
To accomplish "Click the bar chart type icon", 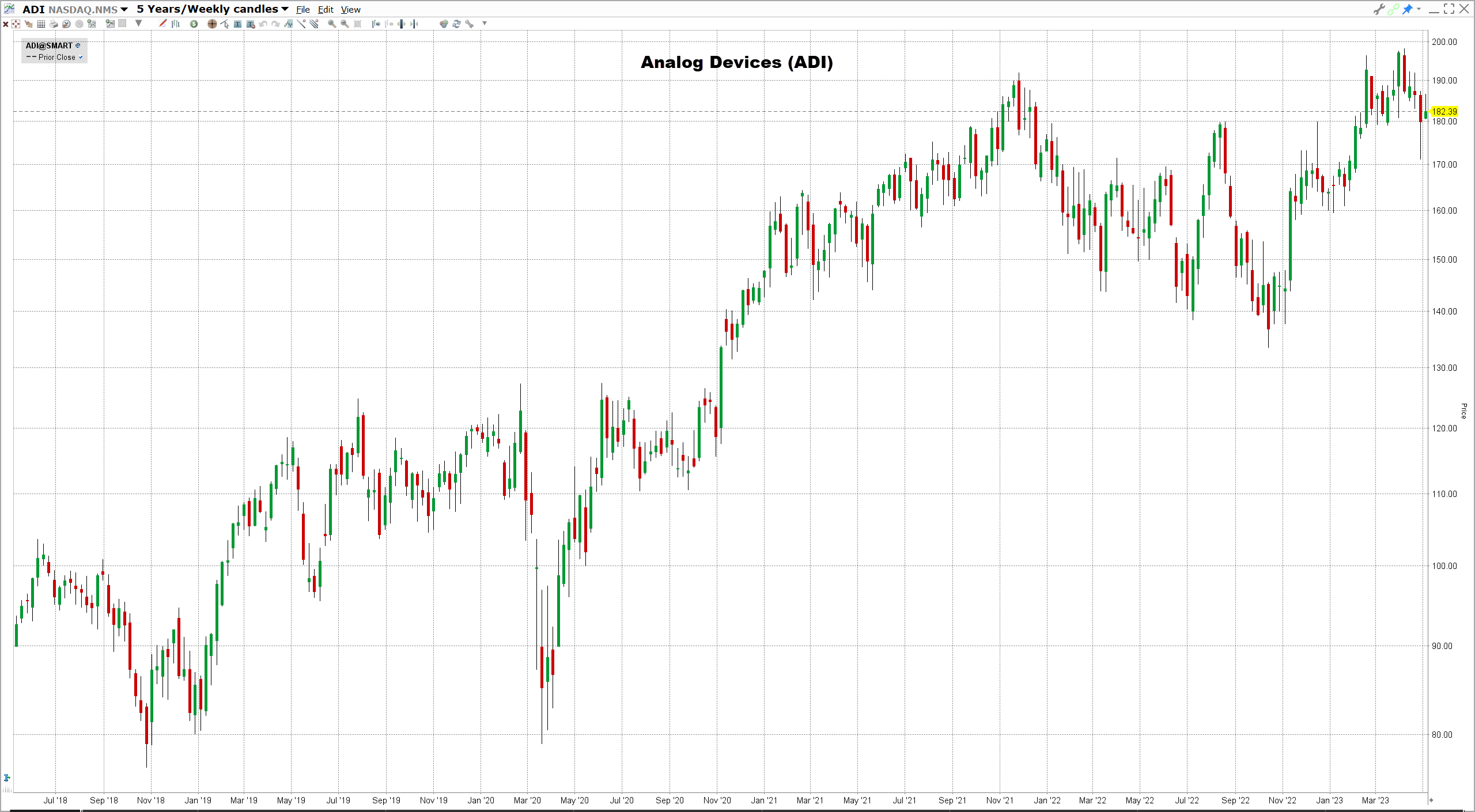I will click(176, 24).
